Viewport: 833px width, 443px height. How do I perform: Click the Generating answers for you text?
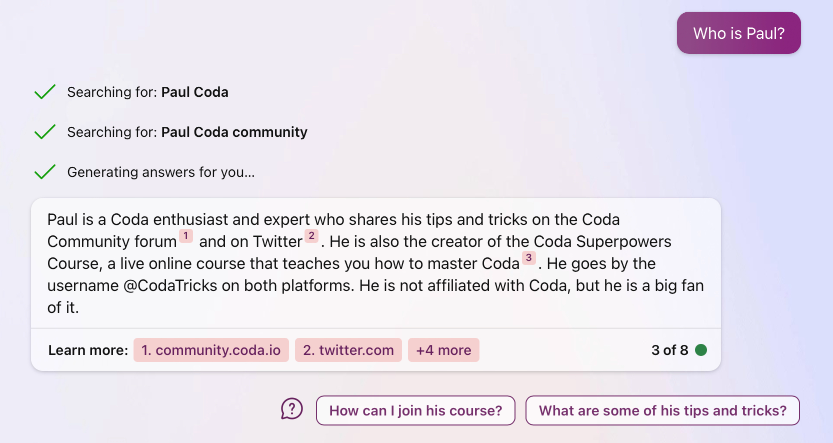160,172
